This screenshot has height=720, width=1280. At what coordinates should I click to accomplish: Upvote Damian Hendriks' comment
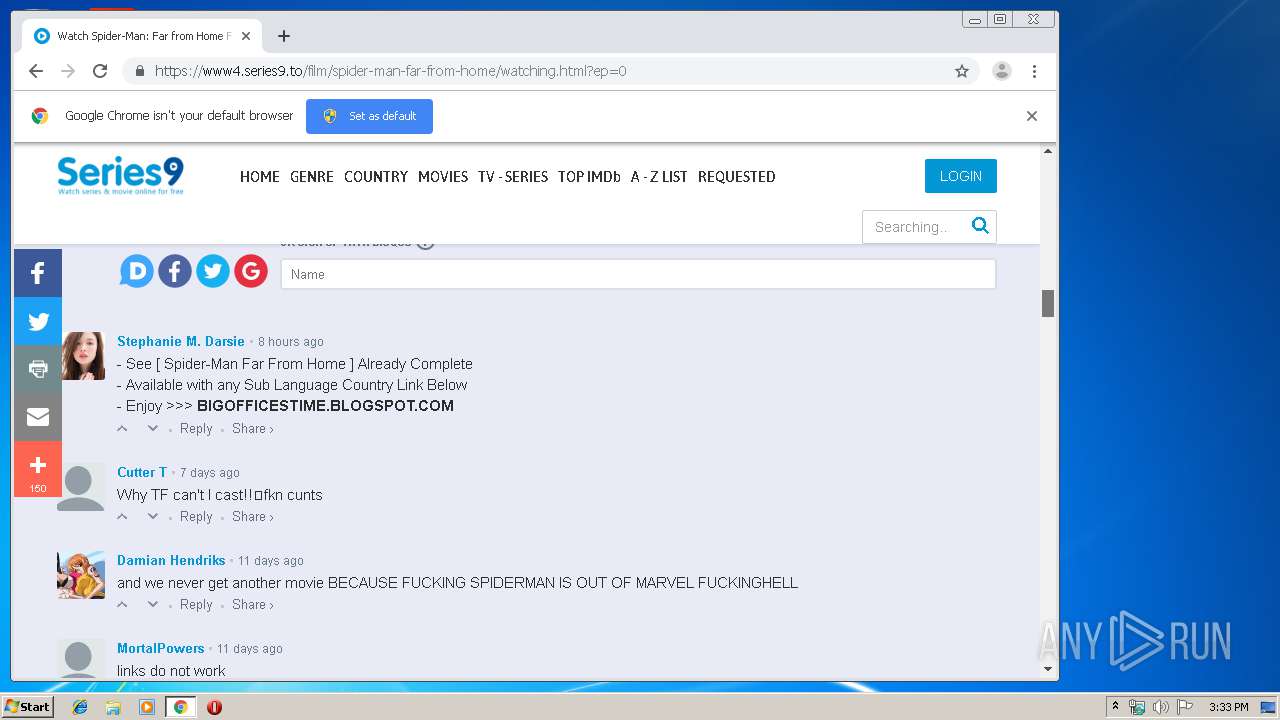point(123,604)
